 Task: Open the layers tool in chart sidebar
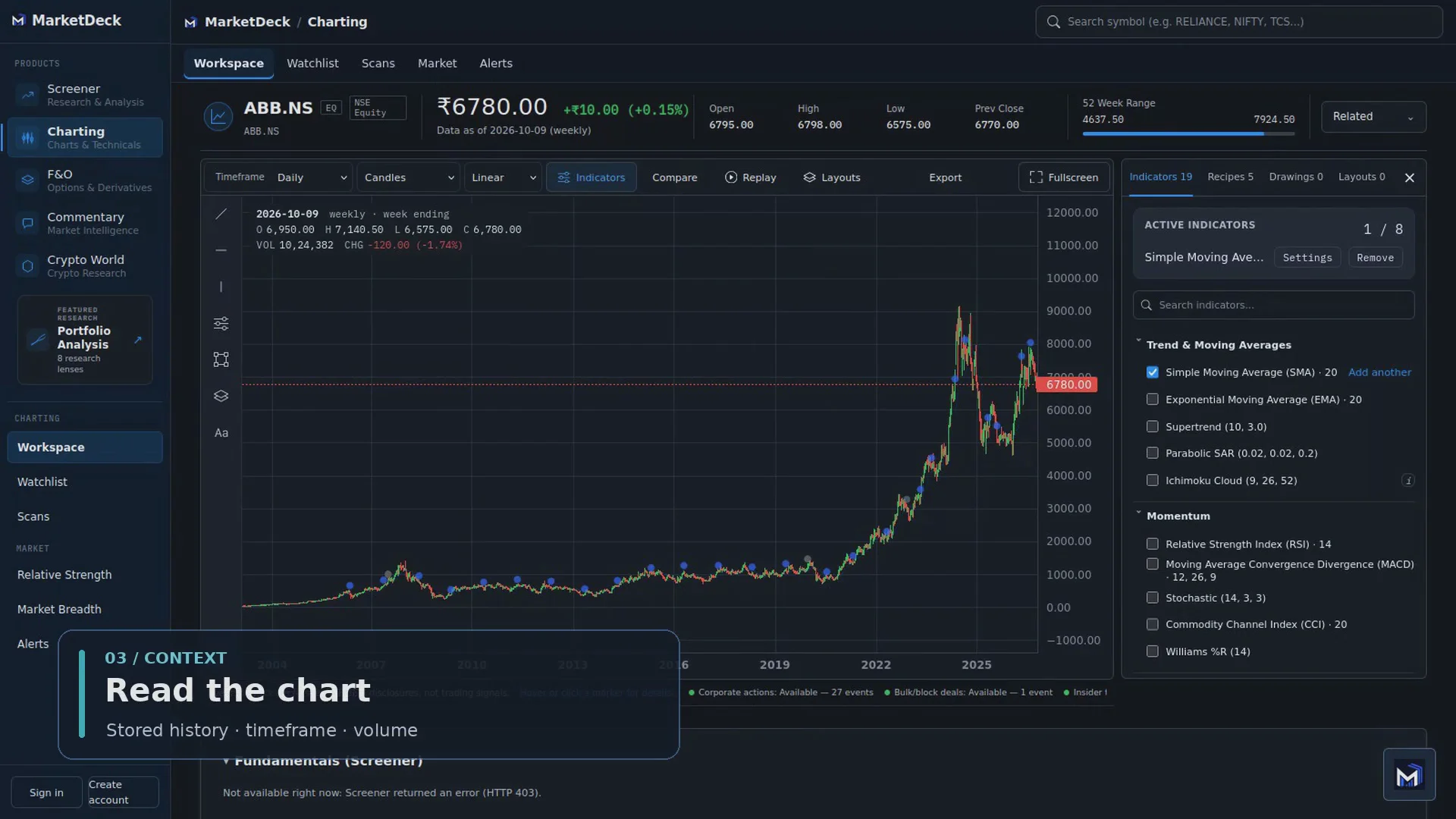pos(221,396)
